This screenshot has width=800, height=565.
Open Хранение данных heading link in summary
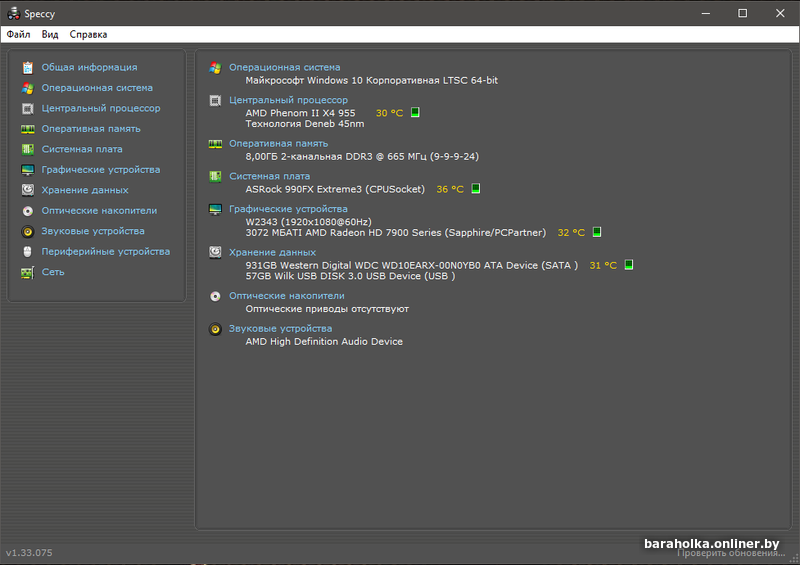pyautogui.click(x=272, y=252)
